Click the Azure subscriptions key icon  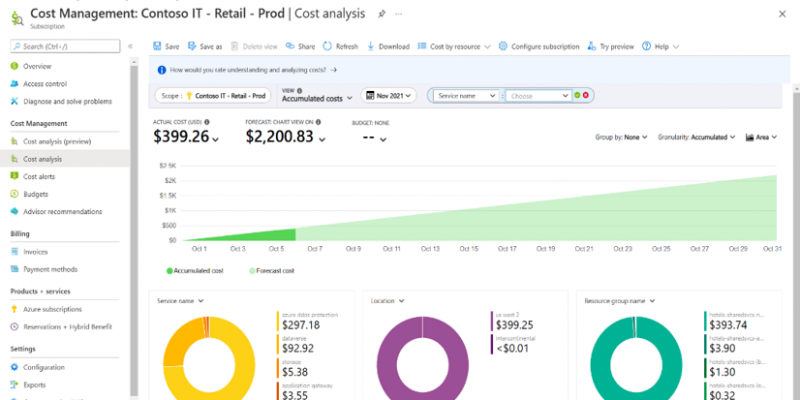click(15, 309)
